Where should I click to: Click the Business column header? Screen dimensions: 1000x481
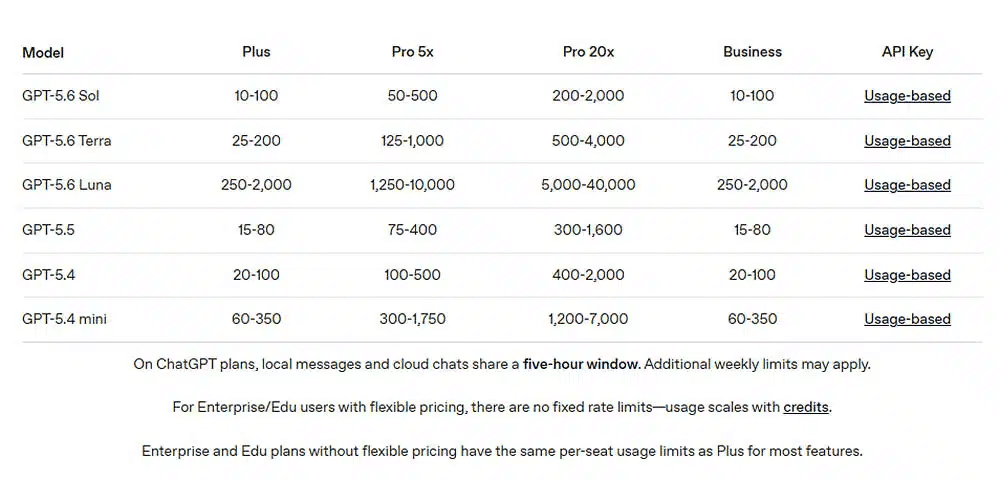(x=752, y=52)
